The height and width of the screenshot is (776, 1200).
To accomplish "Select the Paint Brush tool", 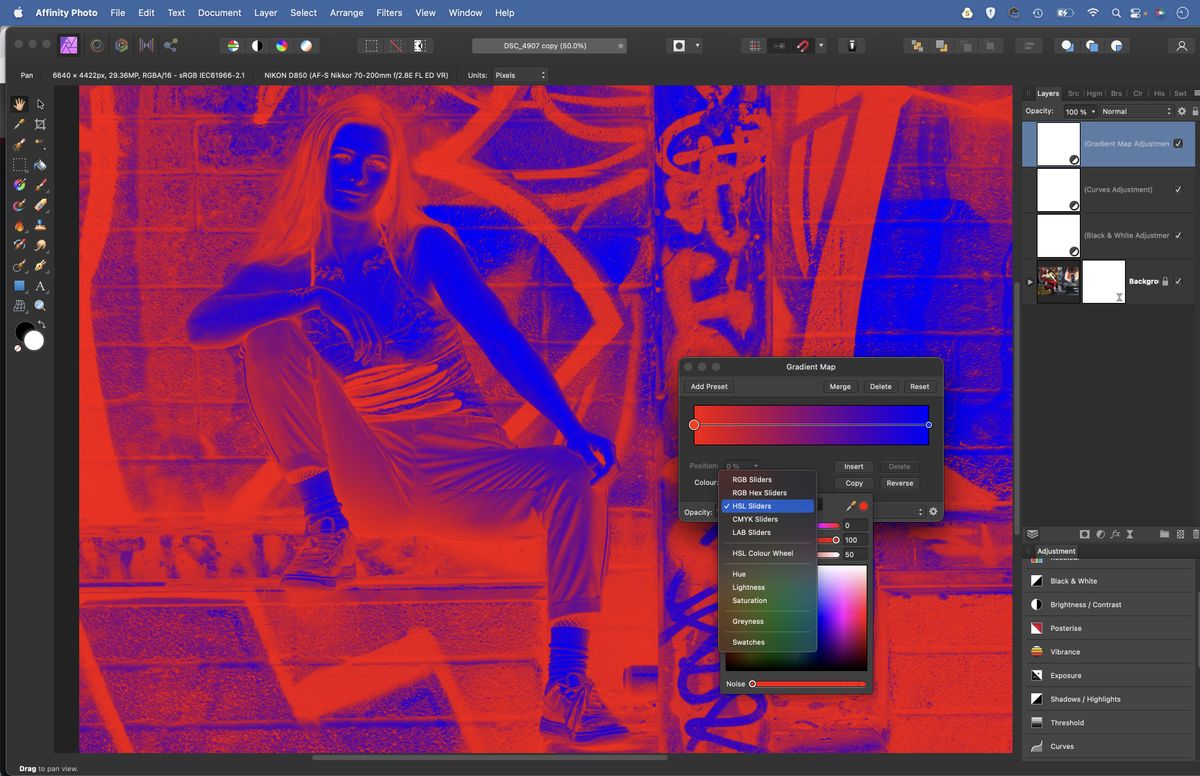I will pyautogui.click(x=41, y=188).
